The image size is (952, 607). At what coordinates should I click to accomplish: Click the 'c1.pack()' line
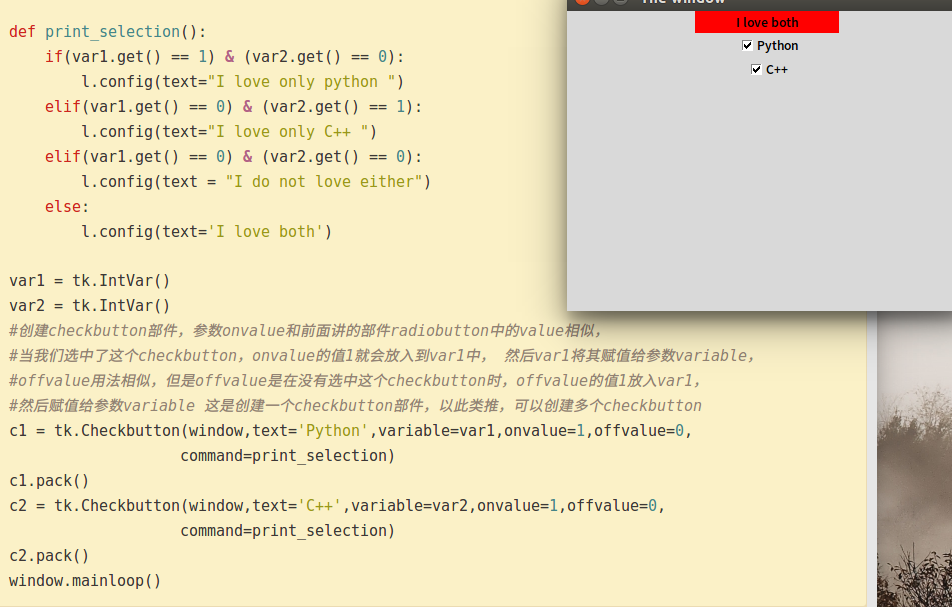(49, 481)
